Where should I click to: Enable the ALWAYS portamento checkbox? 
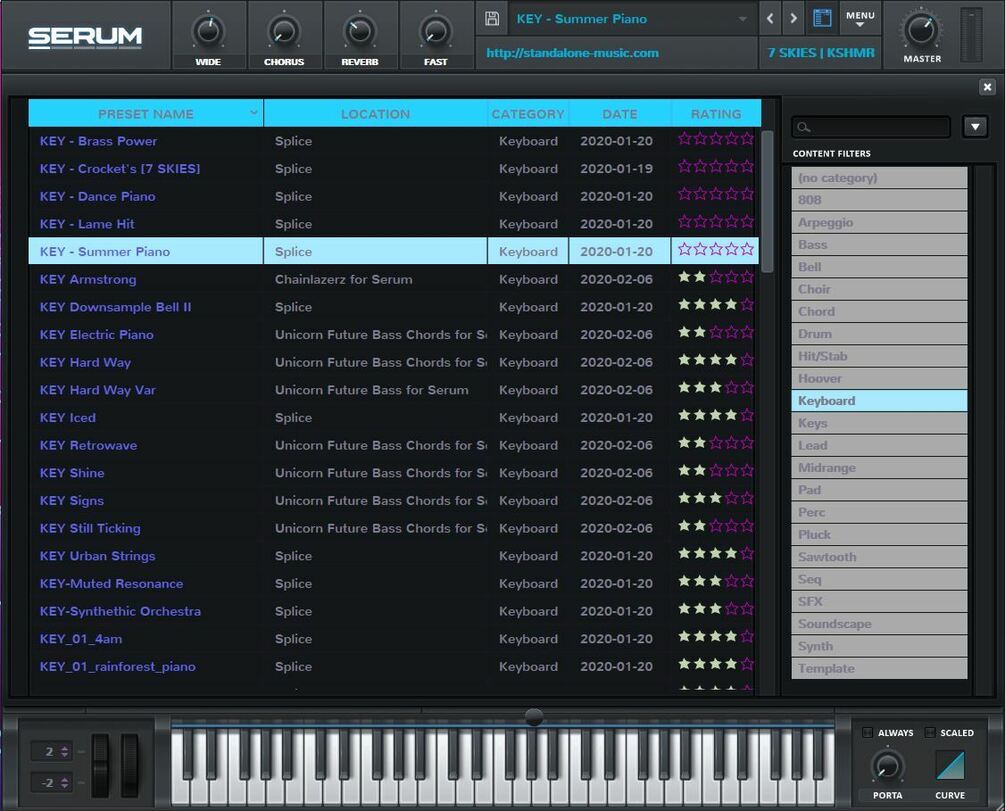pos(868,732)
